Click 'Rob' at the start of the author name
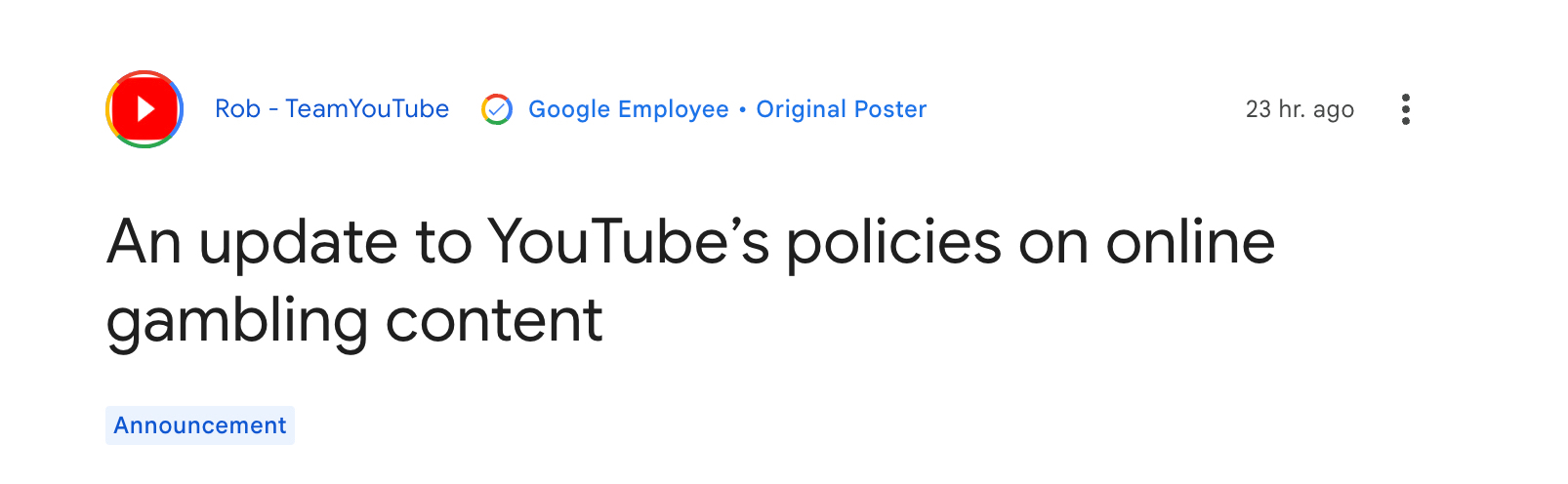Screen dimensions: 1568x484 pyautogui.click(x=237, y=109)
